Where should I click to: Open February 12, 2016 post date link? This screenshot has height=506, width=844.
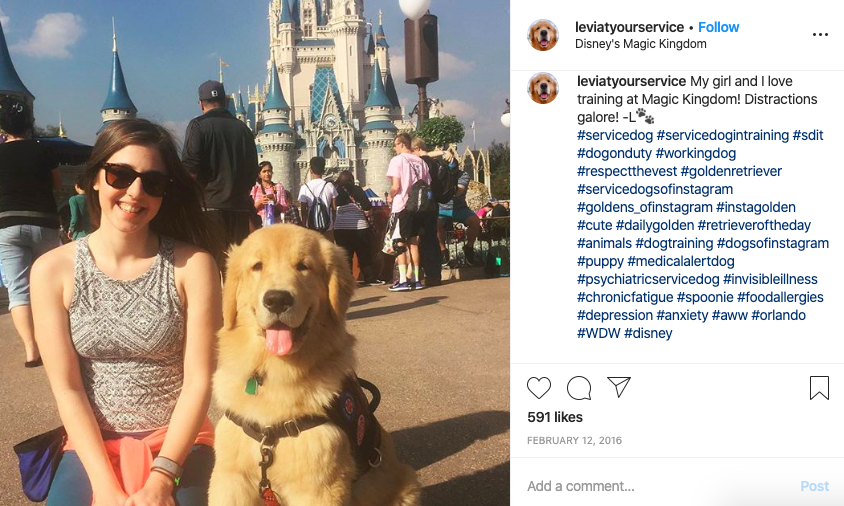coord(574,440)
